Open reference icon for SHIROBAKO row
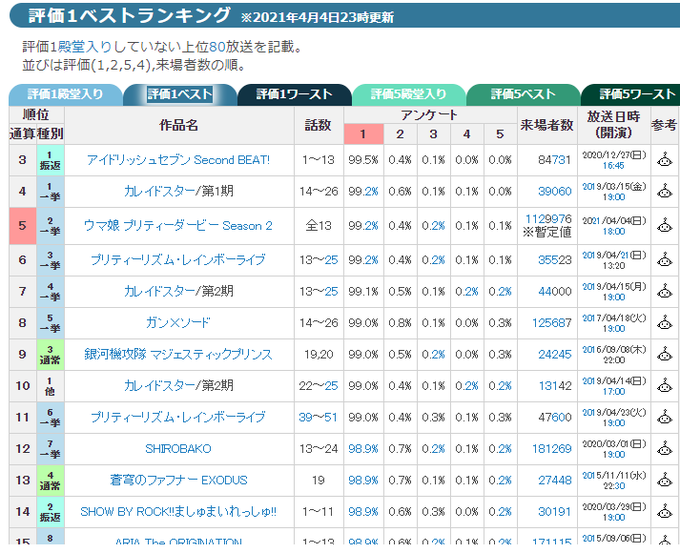 click(x=664, y=448)
